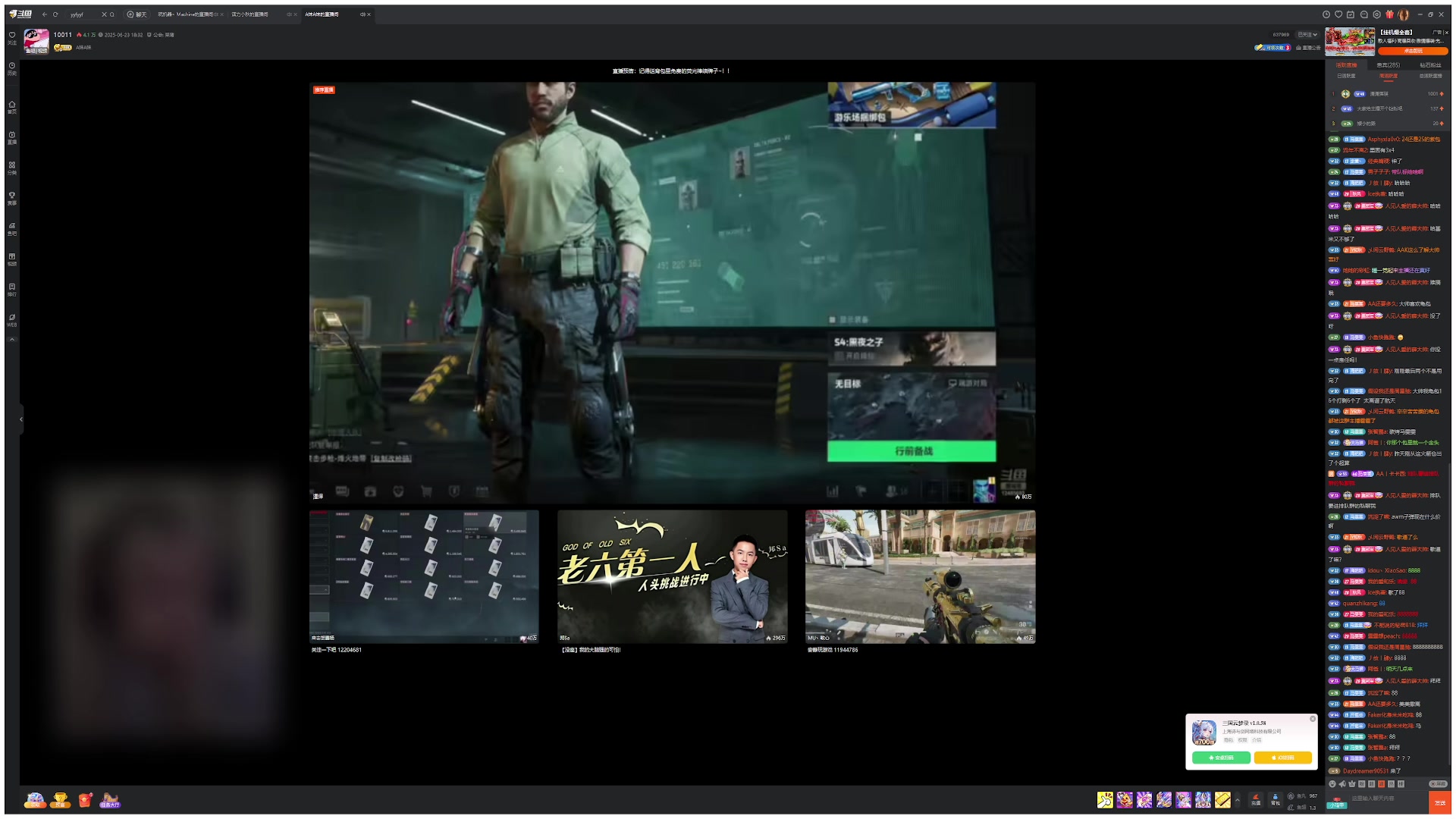The height and width of the screenshot is (819, 1456).
Task: Select the 日活跃度 sub-tab
Action: click(1346, 76)
